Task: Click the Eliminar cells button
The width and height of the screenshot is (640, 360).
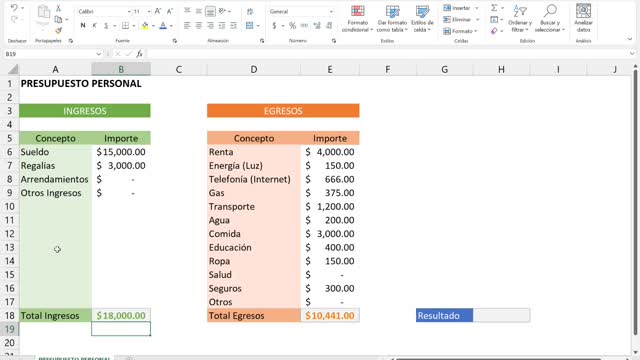Action: point(457,19)
